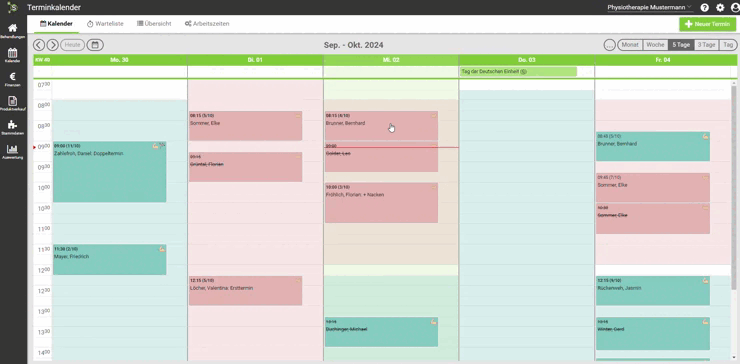
Task: Click icon on Löcher, Valentina appointment
Action: click(298, 280)
